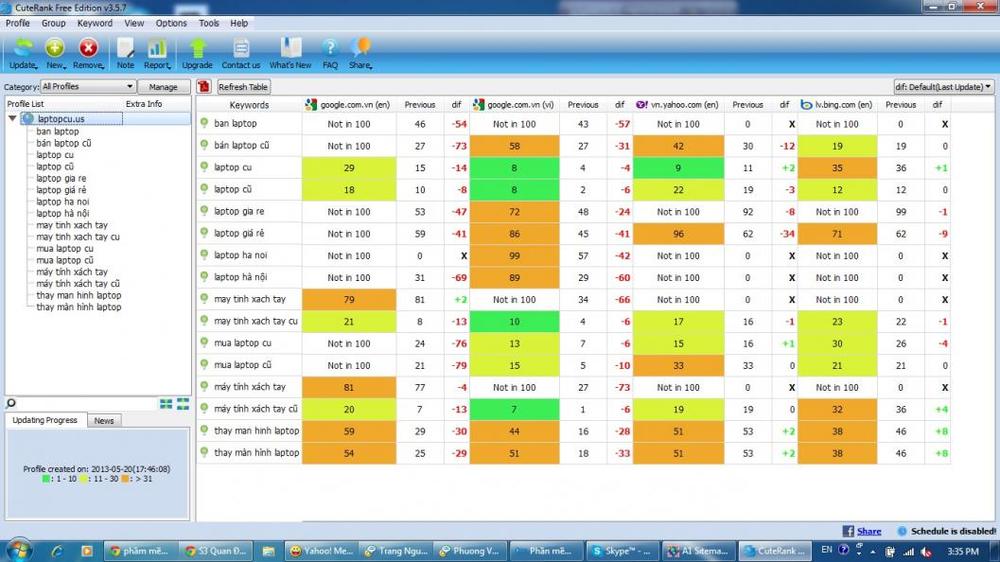Click the pin icon beside 'ban laptop'

coord(204,122)
